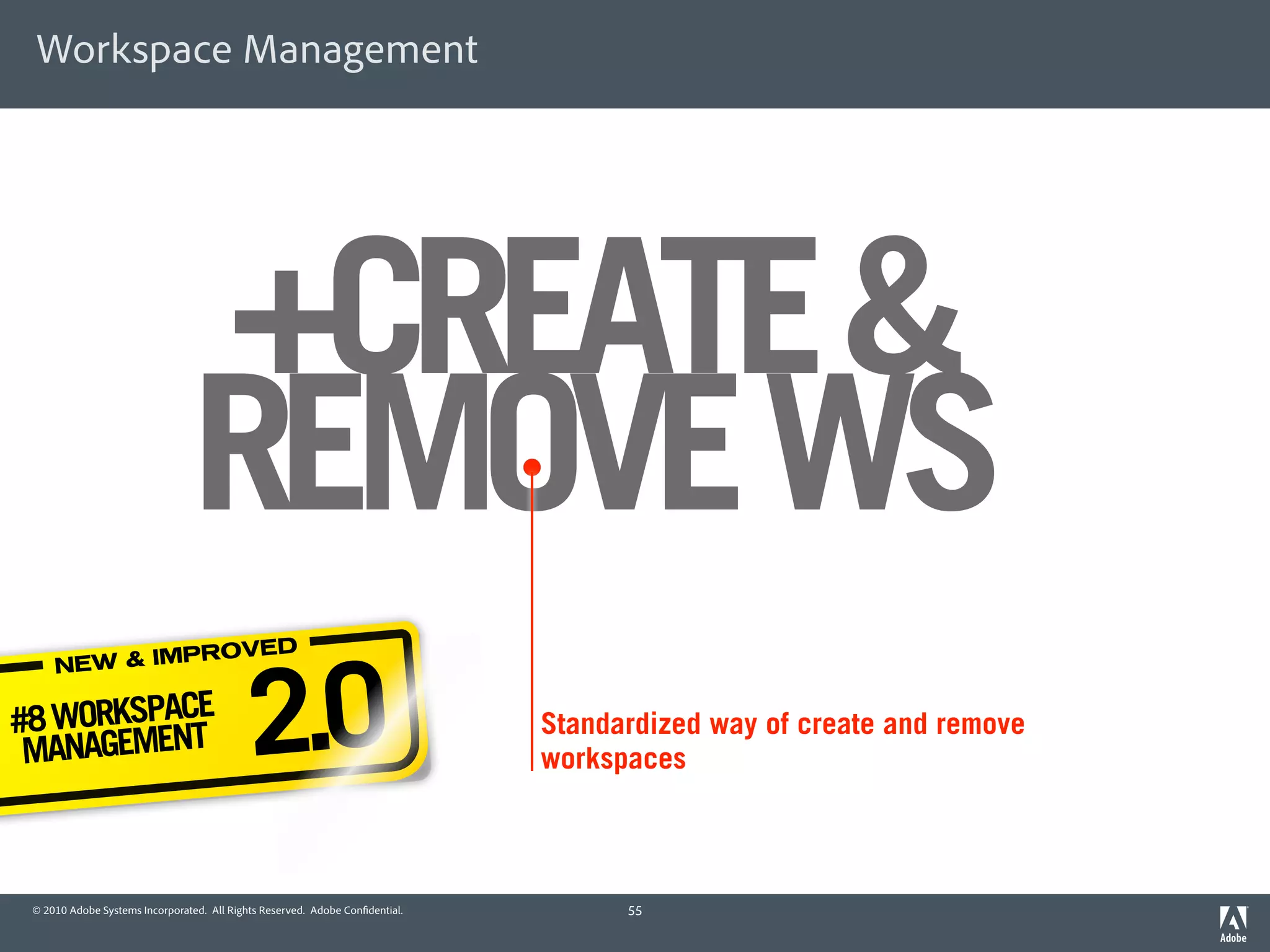Click the 'NEW & IMPROVED' badge label
The image size is (1270, 952).
click(175, 655)
